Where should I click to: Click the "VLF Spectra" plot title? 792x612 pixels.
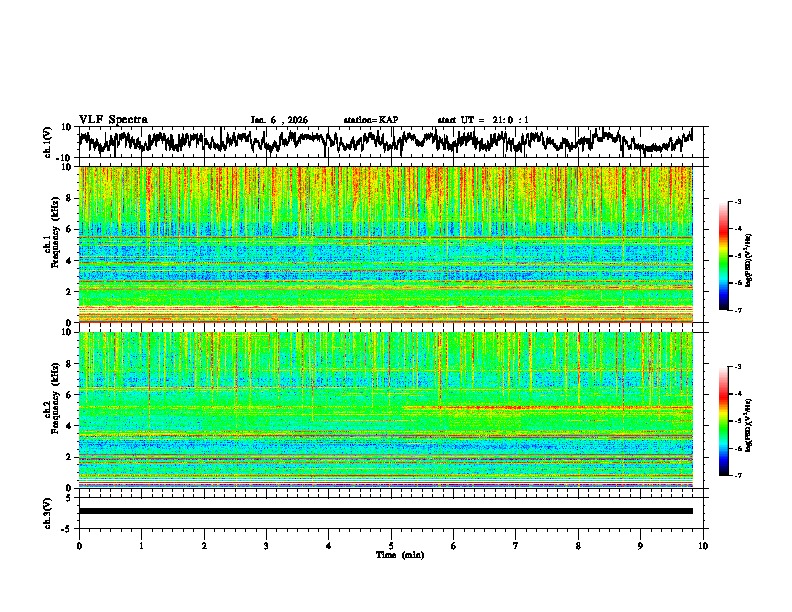113,120
